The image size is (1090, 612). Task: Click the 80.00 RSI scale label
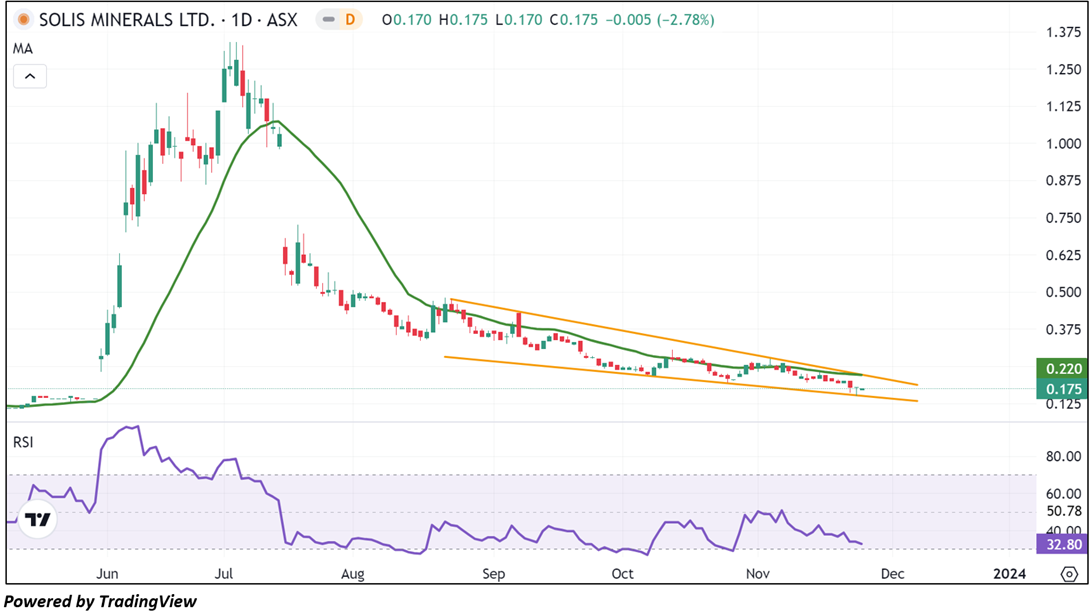pos(1064,457)
